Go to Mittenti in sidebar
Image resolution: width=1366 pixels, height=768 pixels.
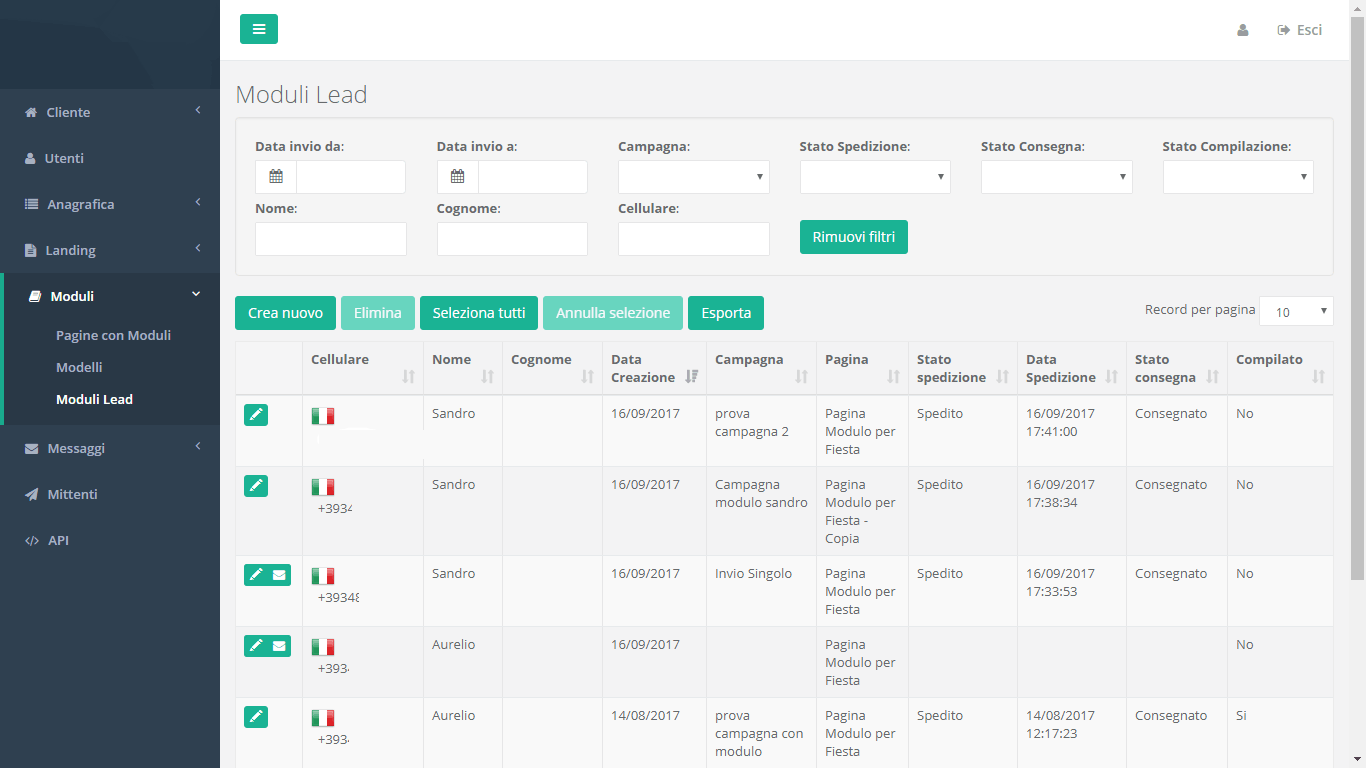pyautogui.click(x=72, y=494)
